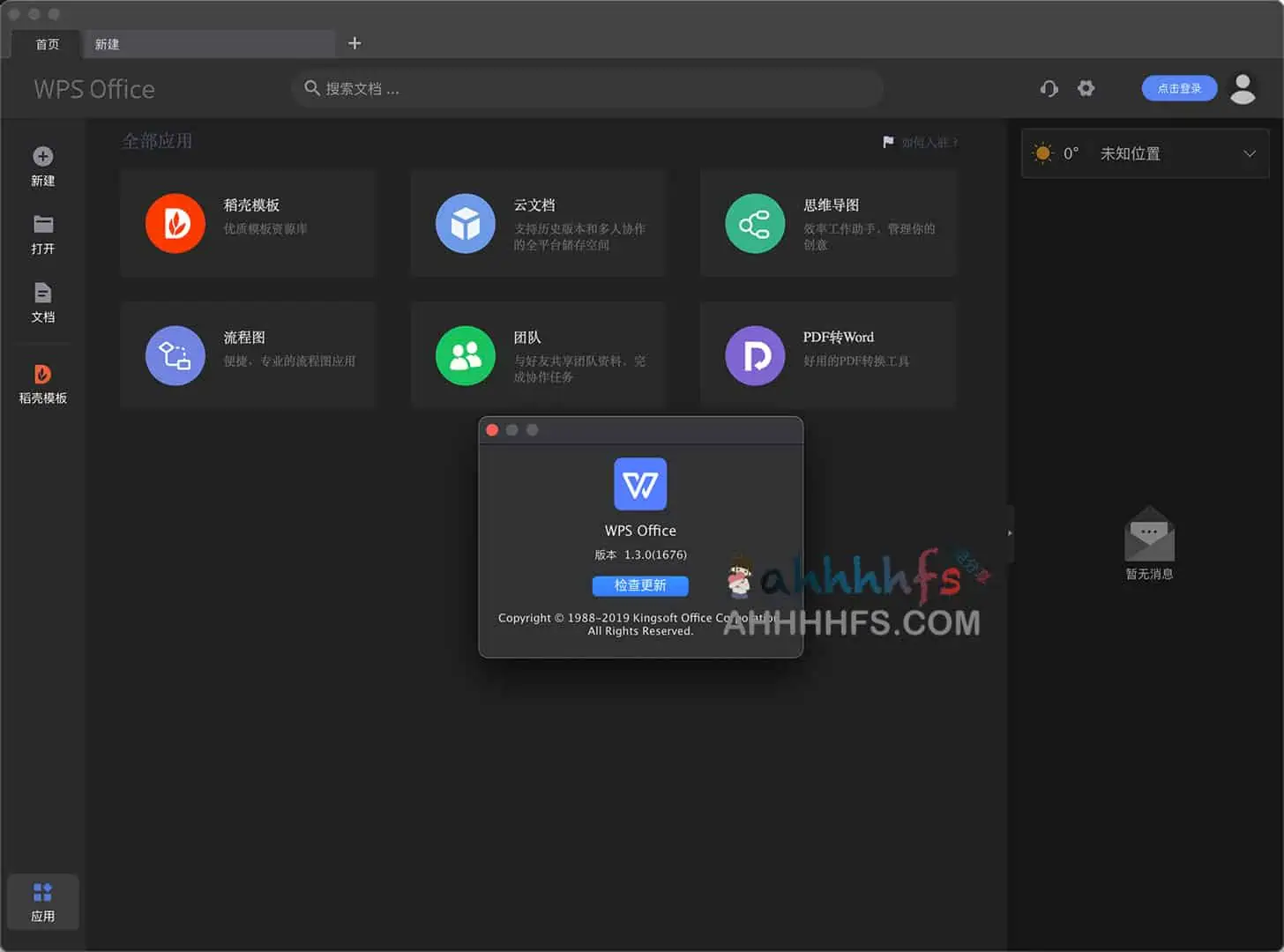
Task: Click the 文档 documents sidebar icon
Action: (42, 303)
